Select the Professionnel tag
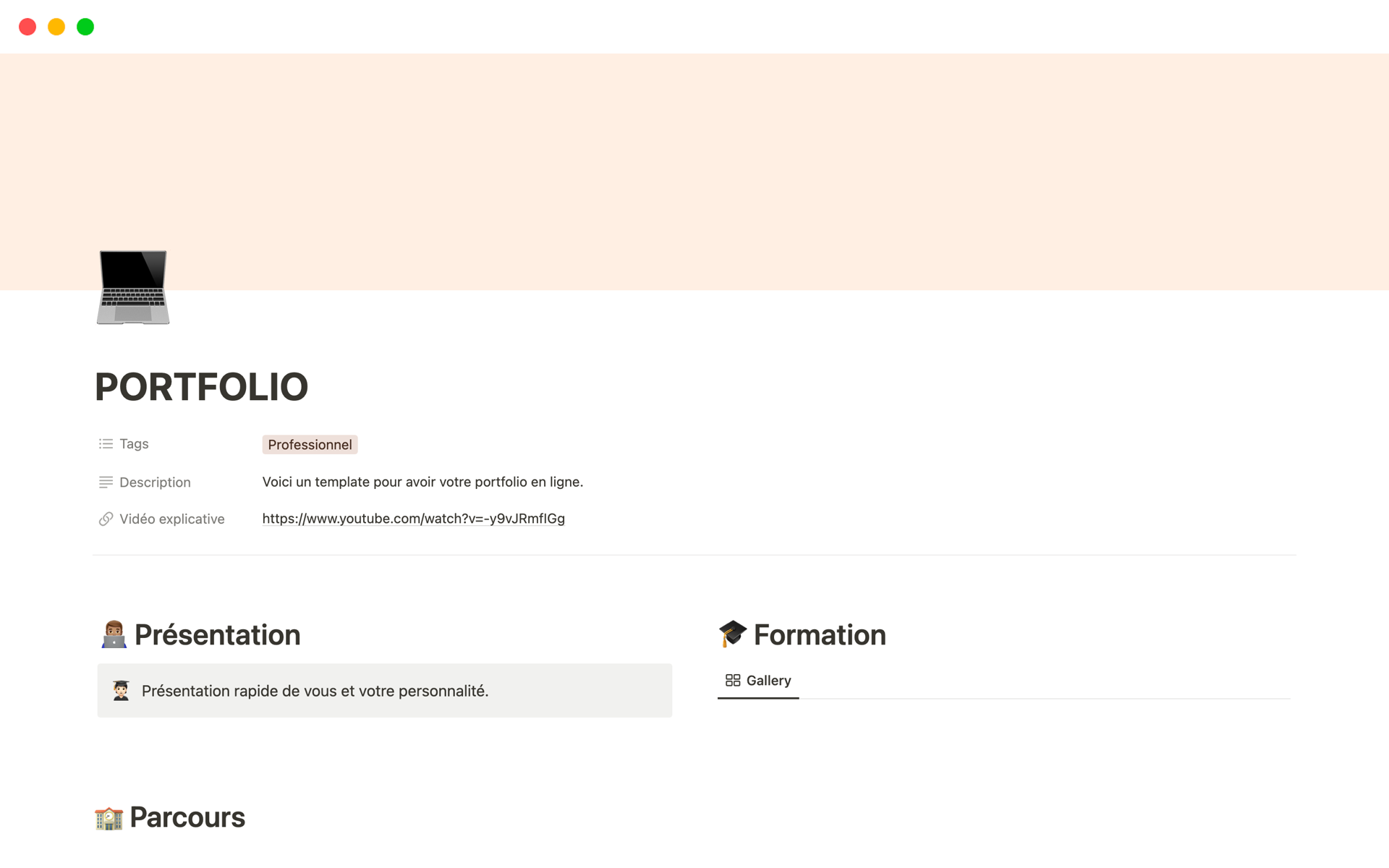Viewport: 1389px width, 868px height. point(310,444)
